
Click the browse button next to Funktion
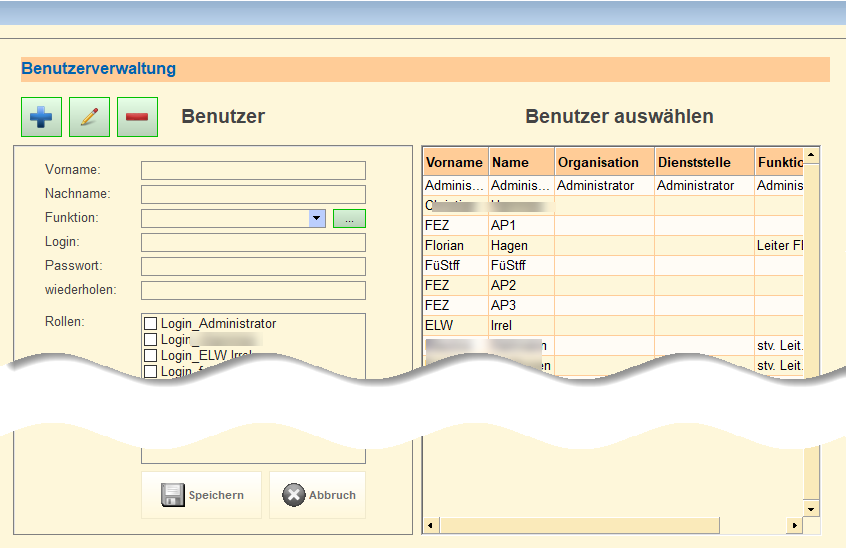pos(350,218)
